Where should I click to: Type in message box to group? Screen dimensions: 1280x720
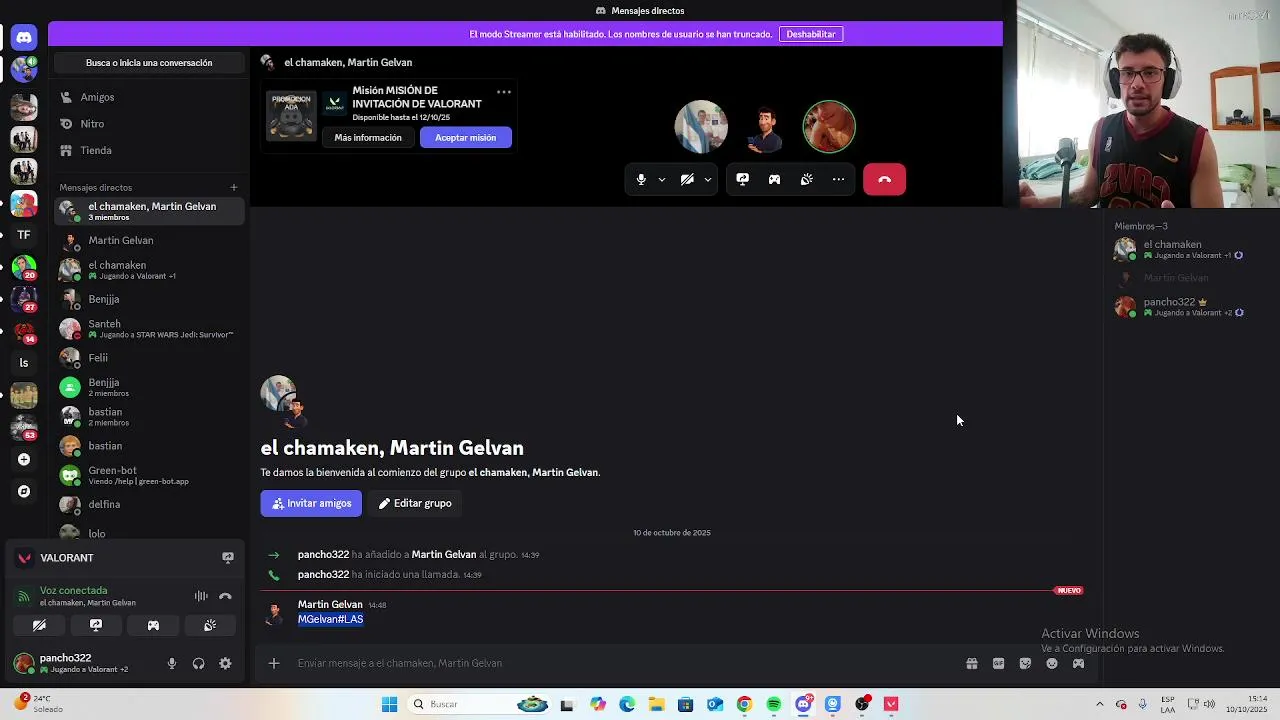coord(620,663)
